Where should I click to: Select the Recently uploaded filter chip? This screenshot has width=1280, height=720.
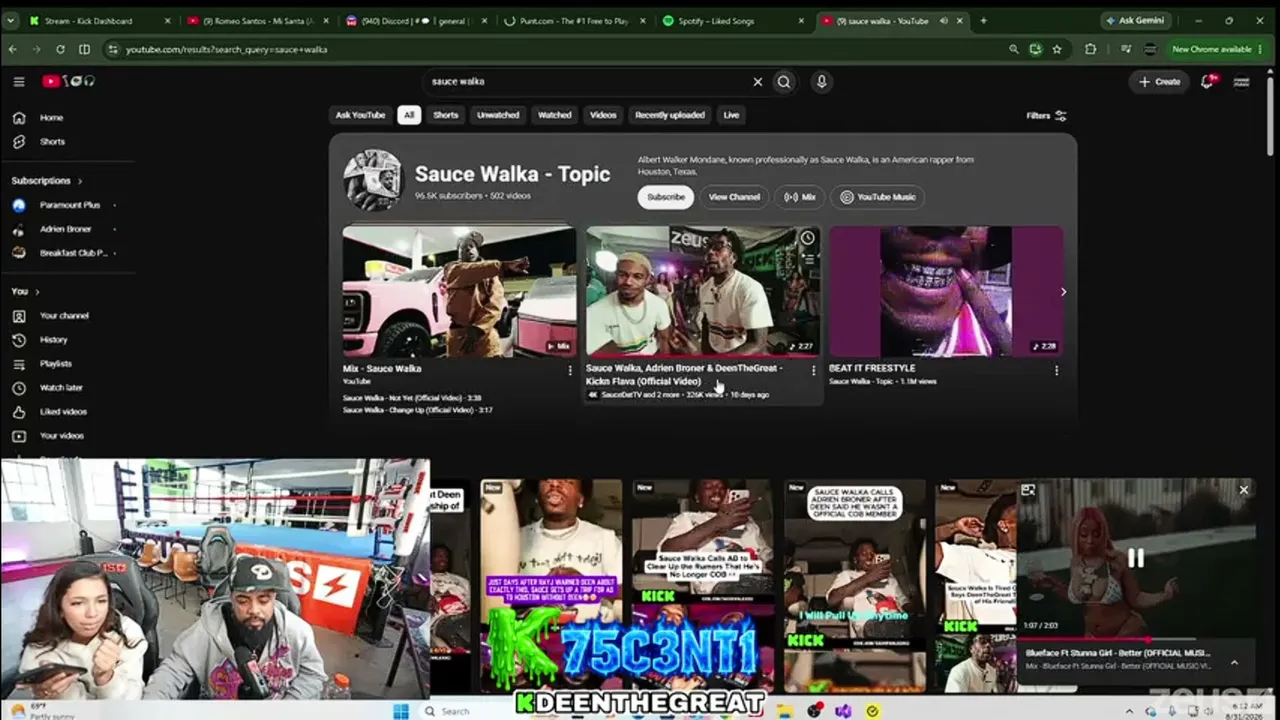coord(670,115)
